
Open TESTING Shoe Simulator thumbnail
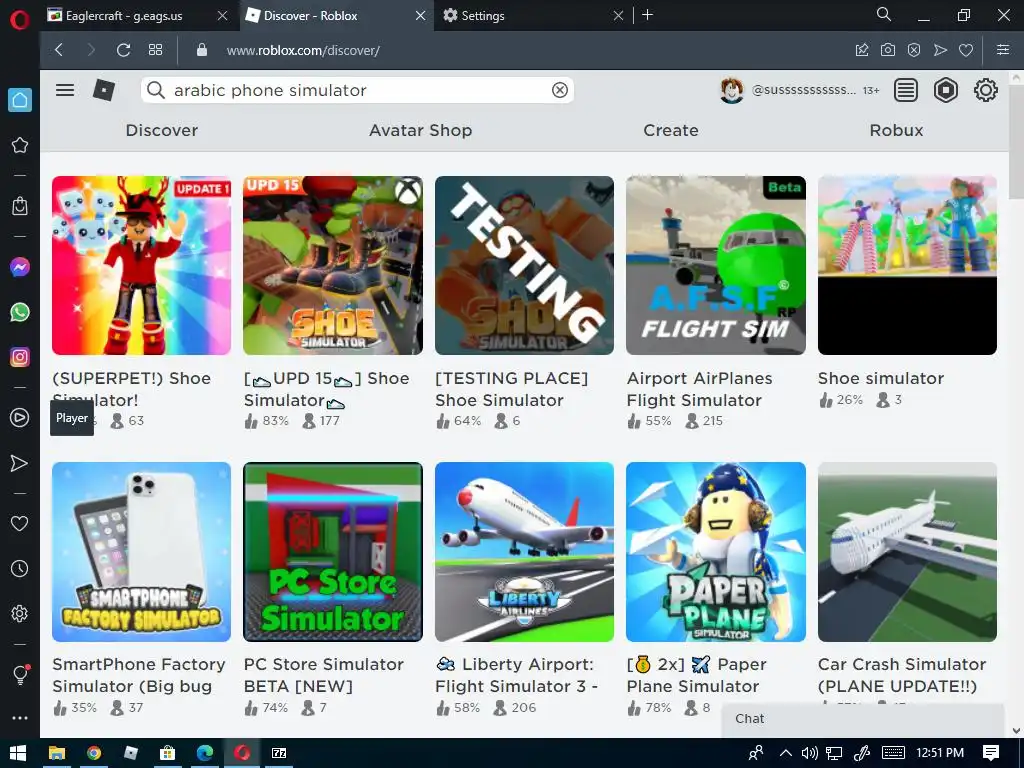pos(524,265)
